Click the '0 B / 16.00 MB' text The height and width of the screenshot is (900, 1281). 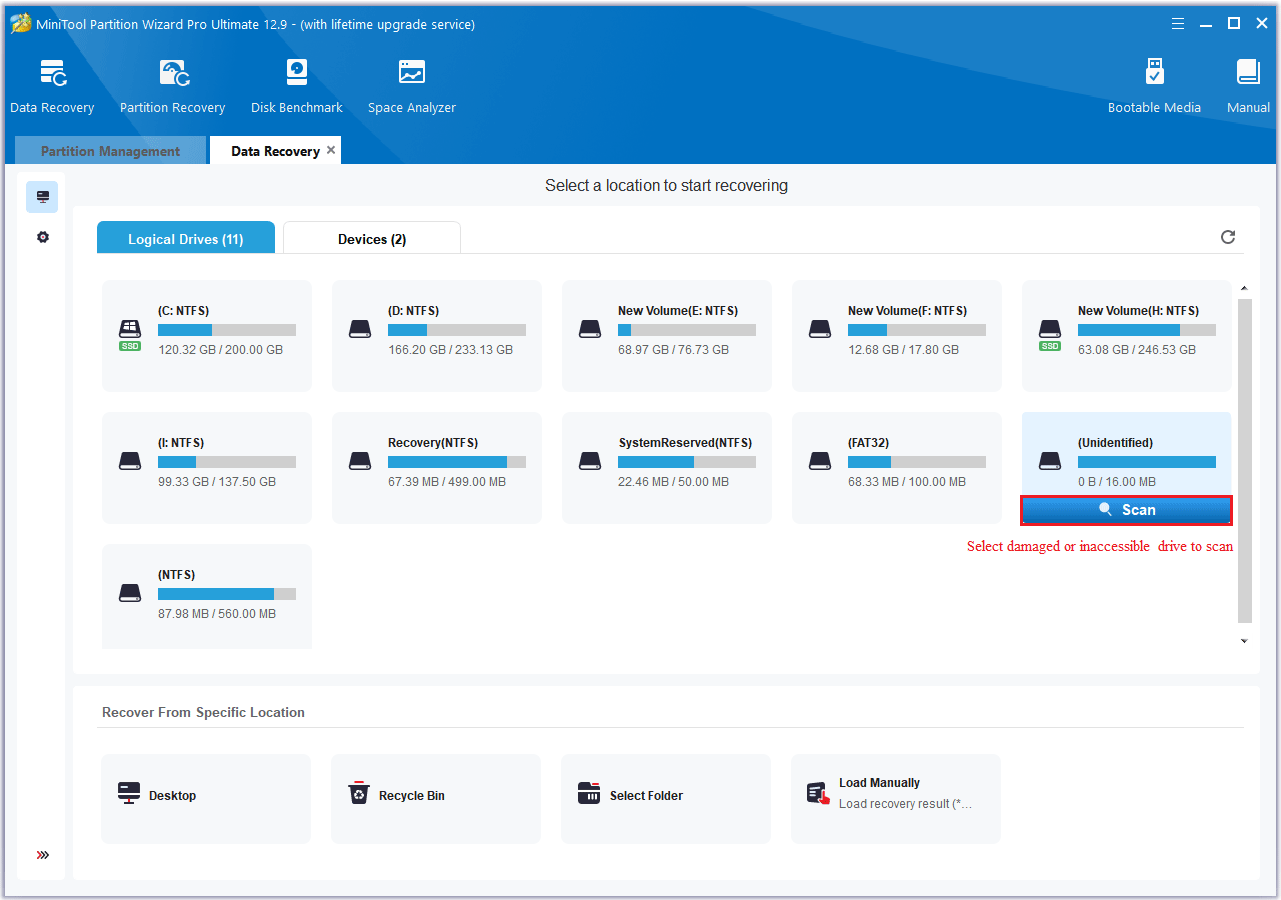1117,482
